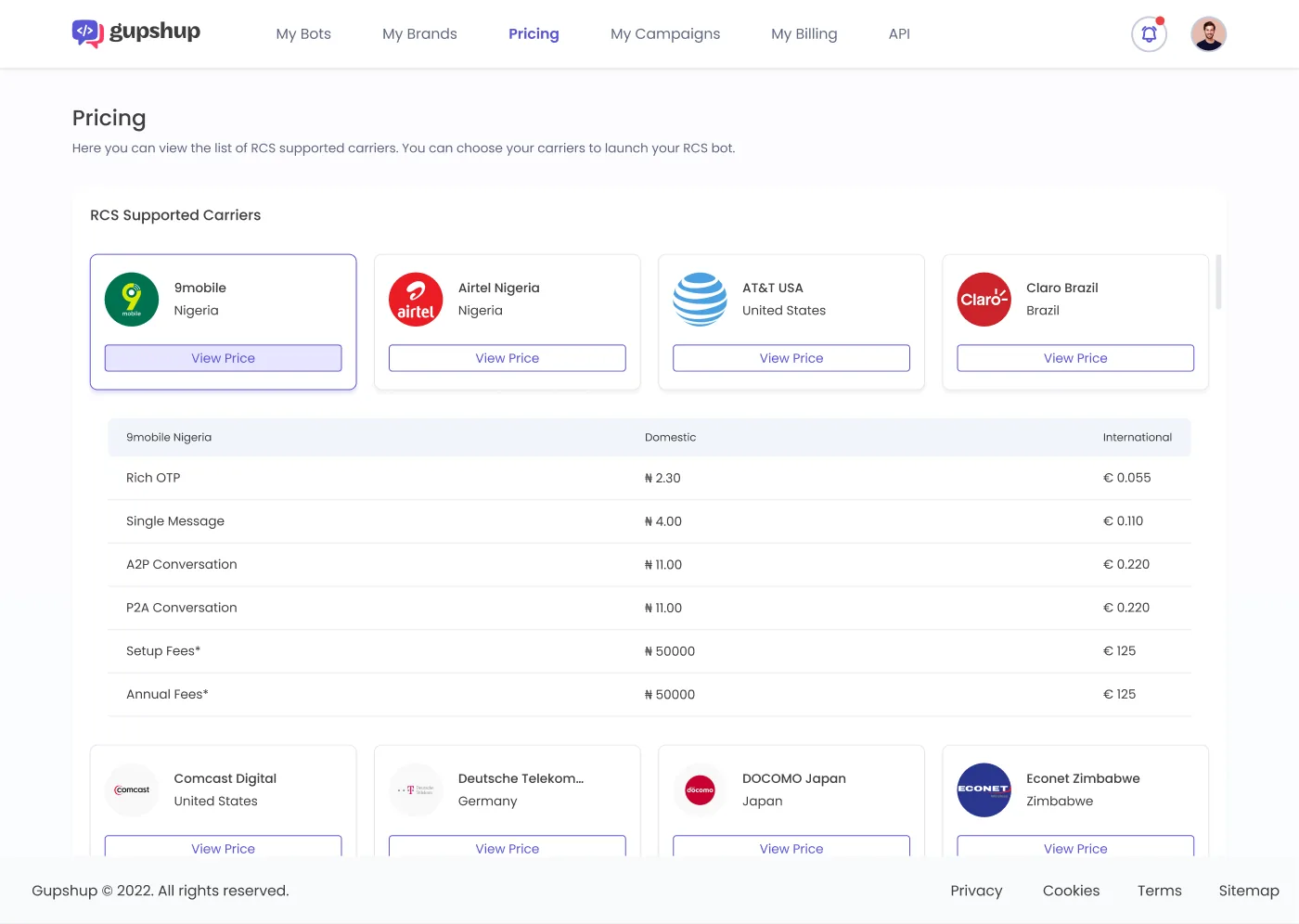
Task: Click the 'Rich OTP' row label
Action: 153,478
